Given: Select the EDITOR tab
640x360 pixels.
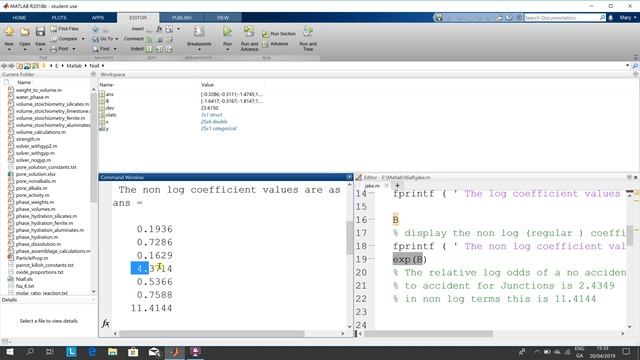Looking at the screenshot, I should (138, 18).
